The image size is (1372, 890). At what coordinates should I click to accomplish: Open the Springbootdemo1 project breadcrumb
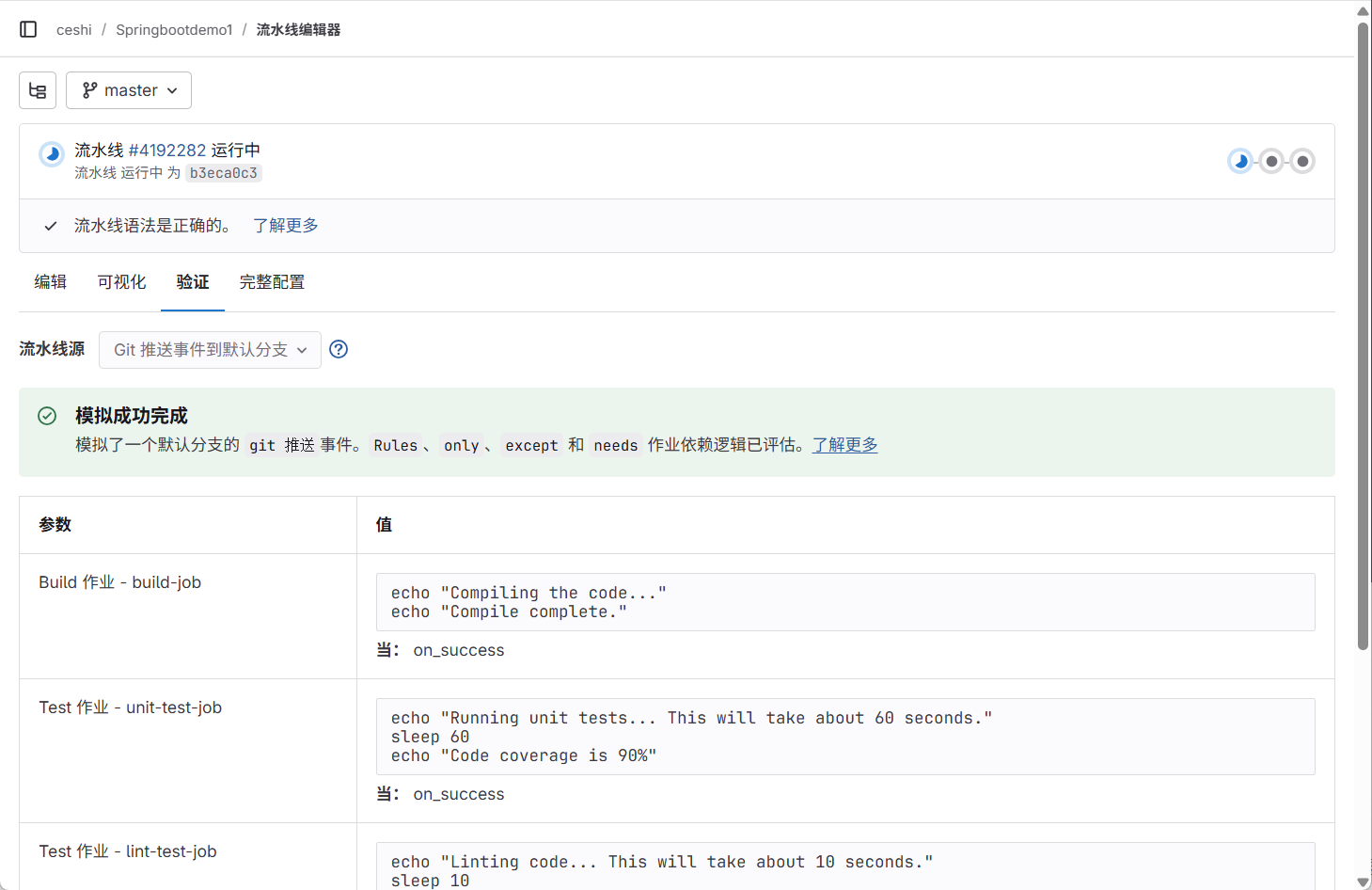coord(173,29)
